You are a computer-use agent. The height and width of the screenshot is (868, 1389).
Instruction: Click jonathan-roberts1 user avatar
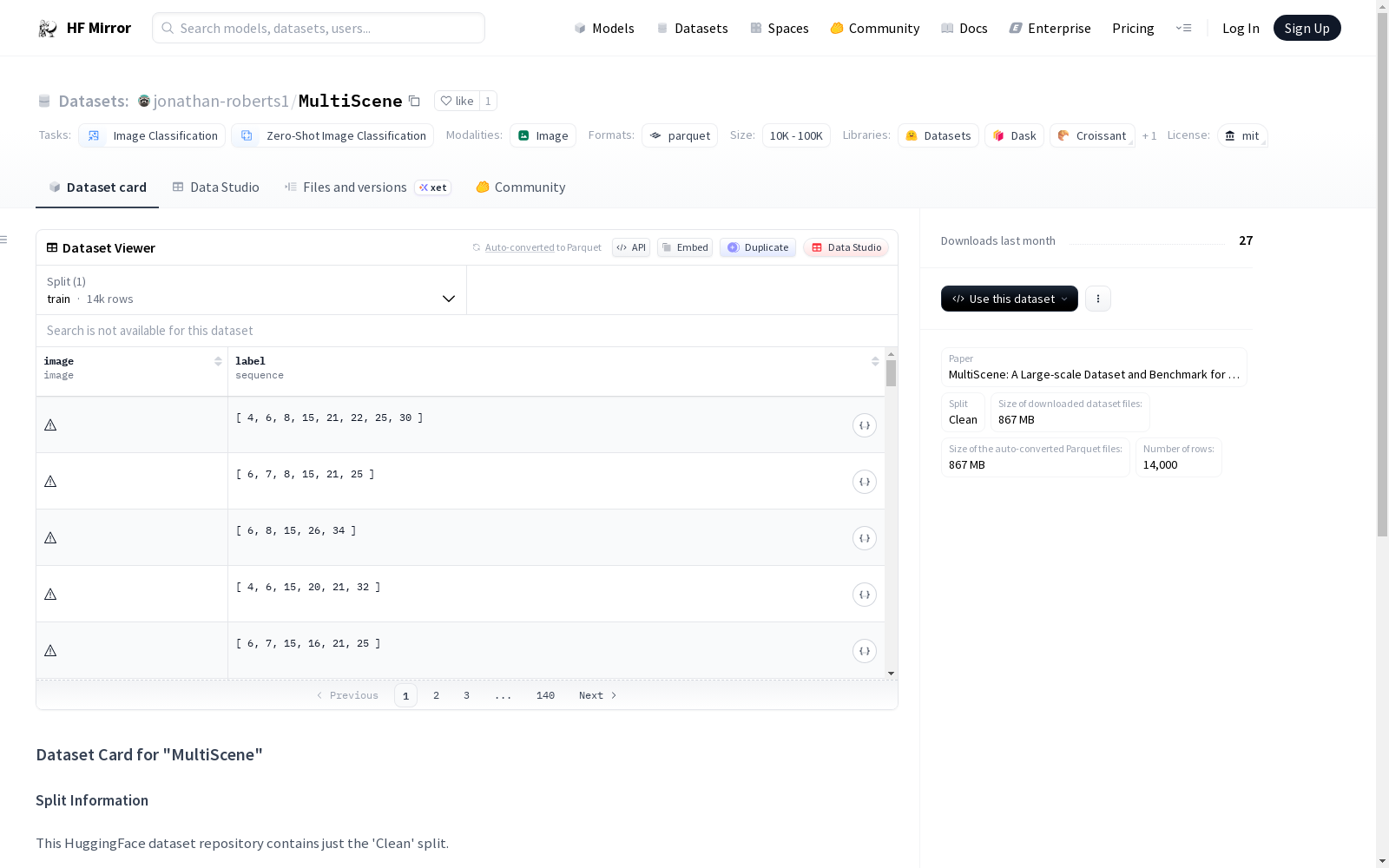[x=144, y=102]
